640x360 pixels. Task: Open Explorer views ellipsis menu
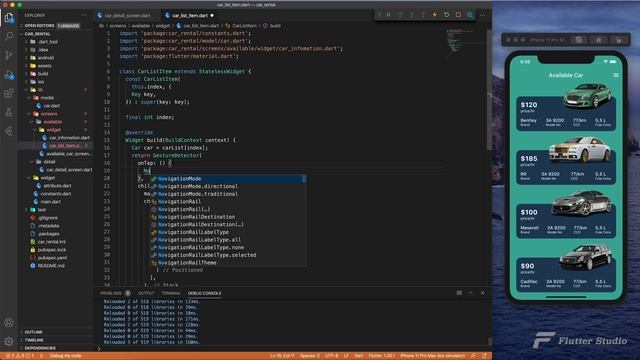(84, 15)
